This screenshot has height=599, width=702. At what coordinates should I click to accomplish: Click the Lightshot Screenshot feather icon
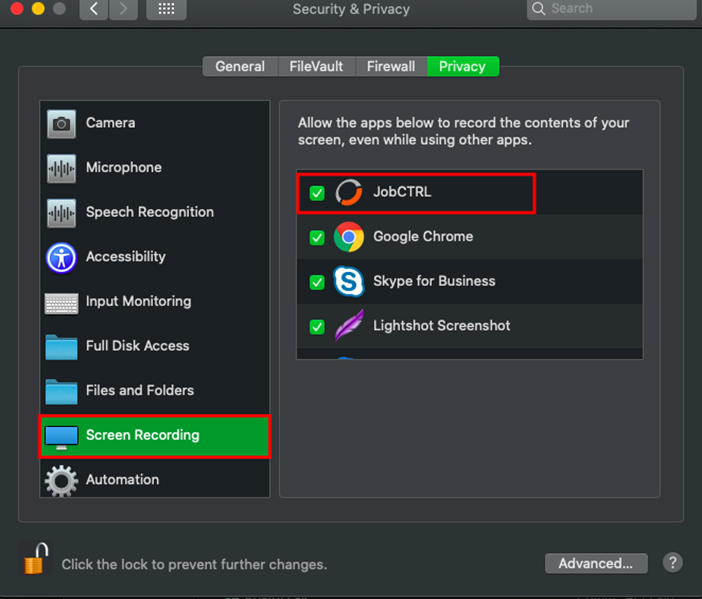(348, 326)
